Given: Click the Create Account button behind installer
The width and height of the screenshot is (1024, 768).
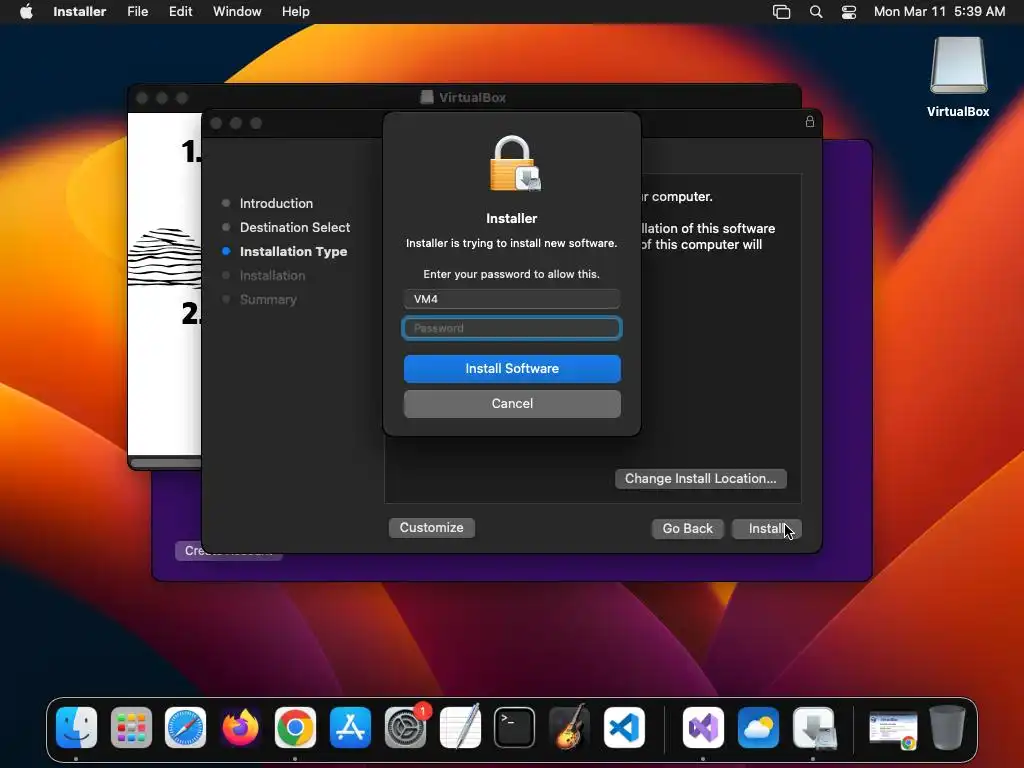Looking at the screenshot, I should pyautogui.click(x=229, y=556).
